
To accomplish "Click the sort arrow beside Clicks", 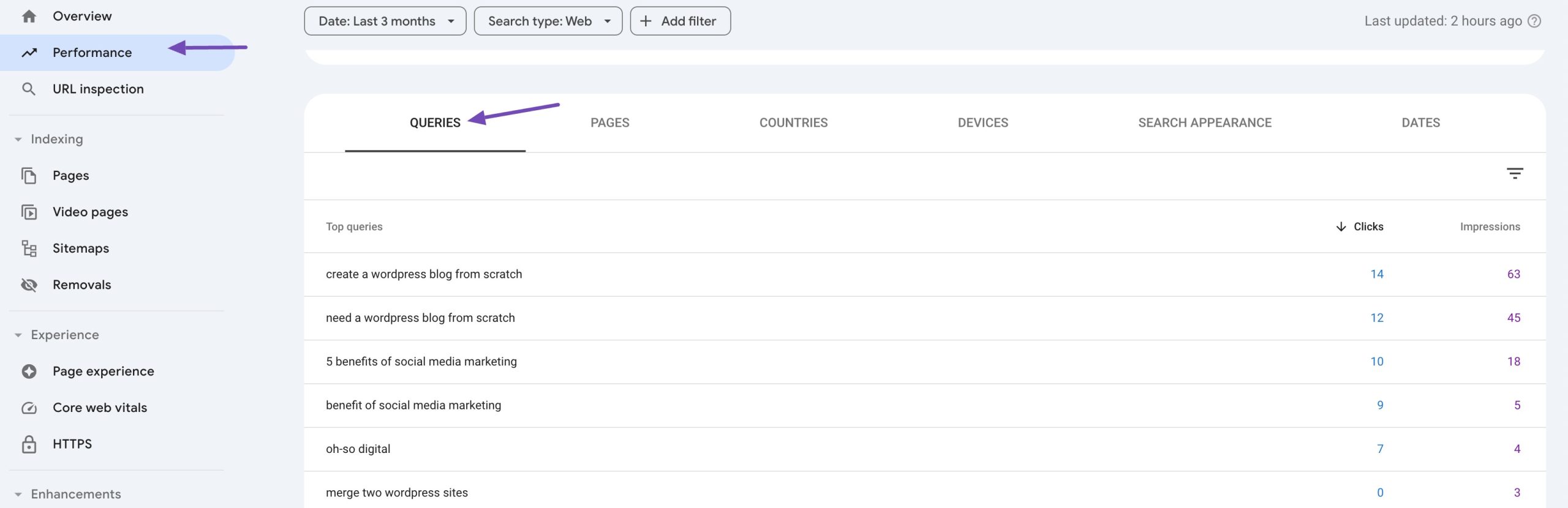I will tap(1341, 227).
